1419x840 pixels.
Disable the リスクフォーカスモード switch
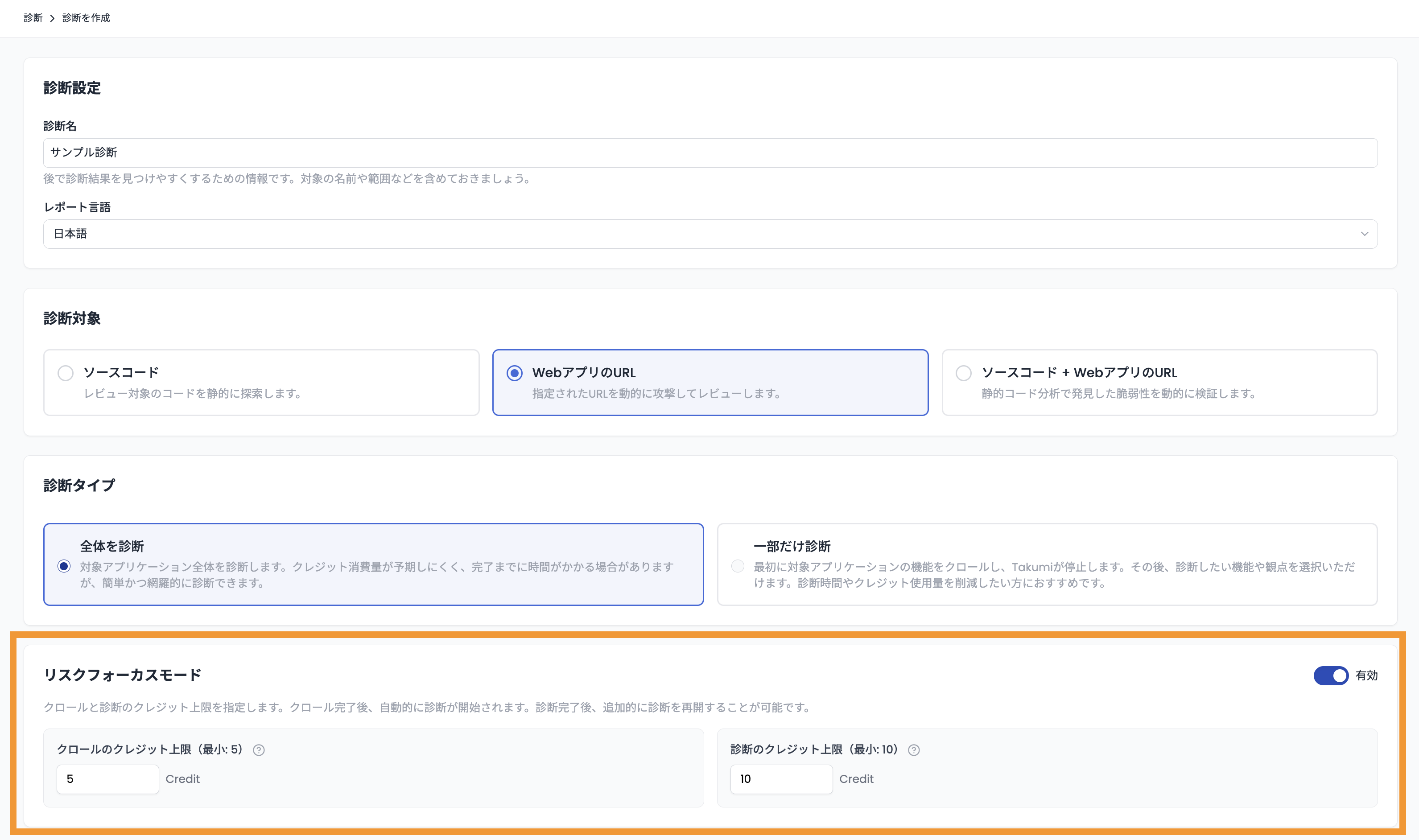click(1331, 676)
